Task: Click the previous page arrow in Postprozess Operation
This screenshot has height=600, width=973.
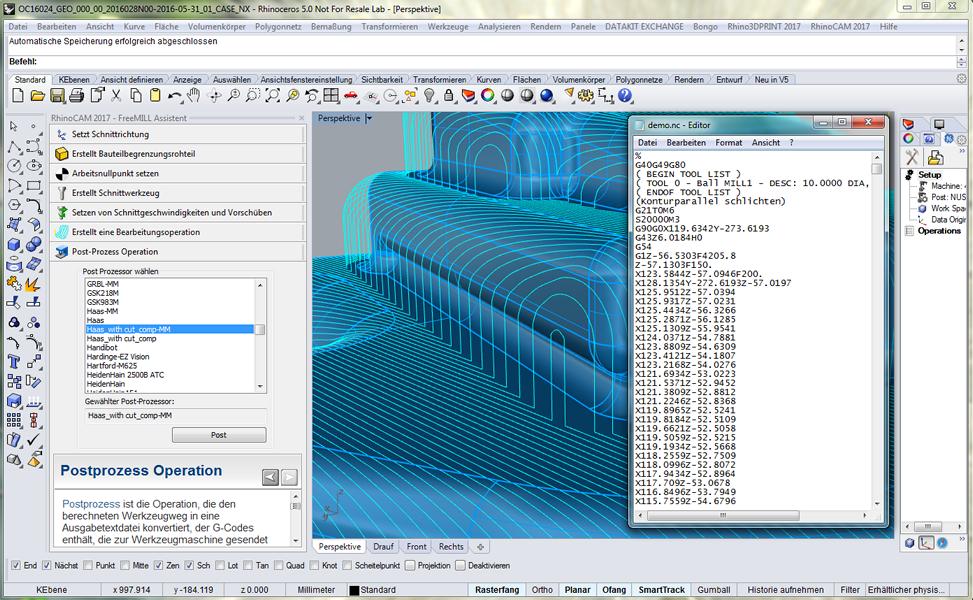Action: coord(271,477)
